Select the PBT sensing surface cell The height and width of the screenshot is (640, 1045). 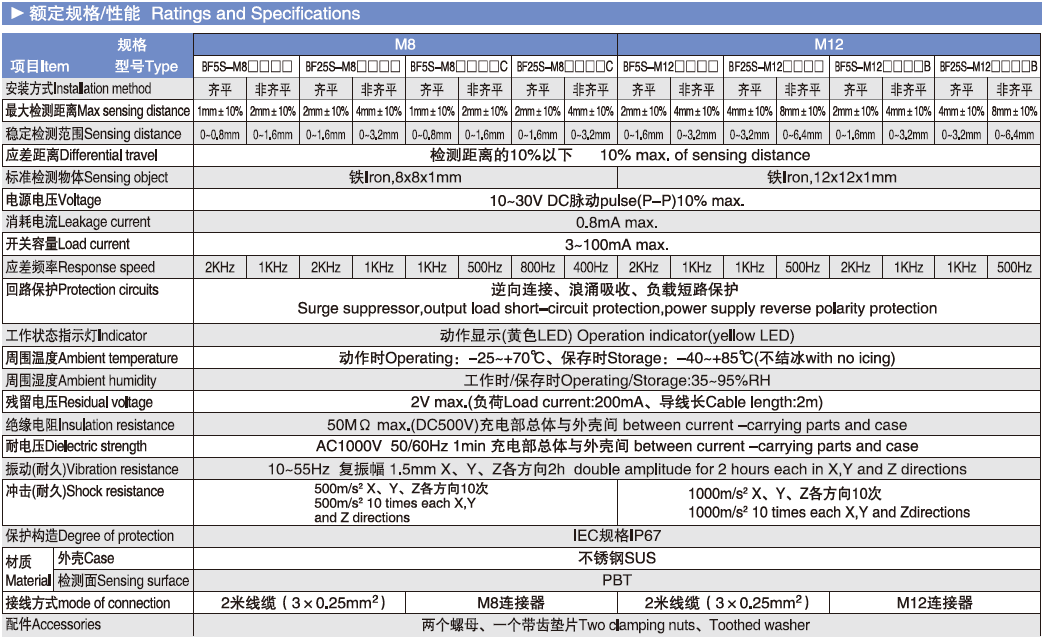(616, 580)
